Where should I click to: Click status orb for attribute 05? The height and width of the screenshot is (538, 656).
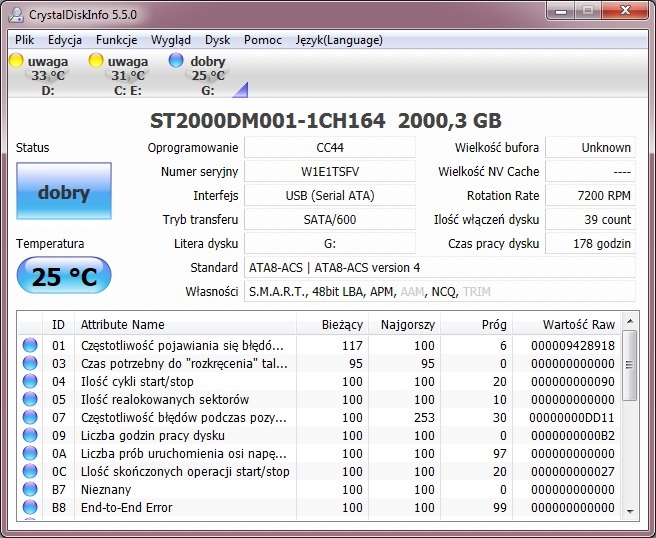click(30, 399)
